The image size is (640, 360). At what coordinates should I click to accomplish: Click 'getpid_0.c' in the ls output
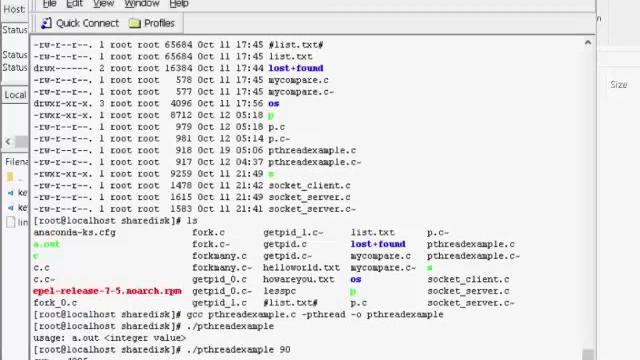220,280
